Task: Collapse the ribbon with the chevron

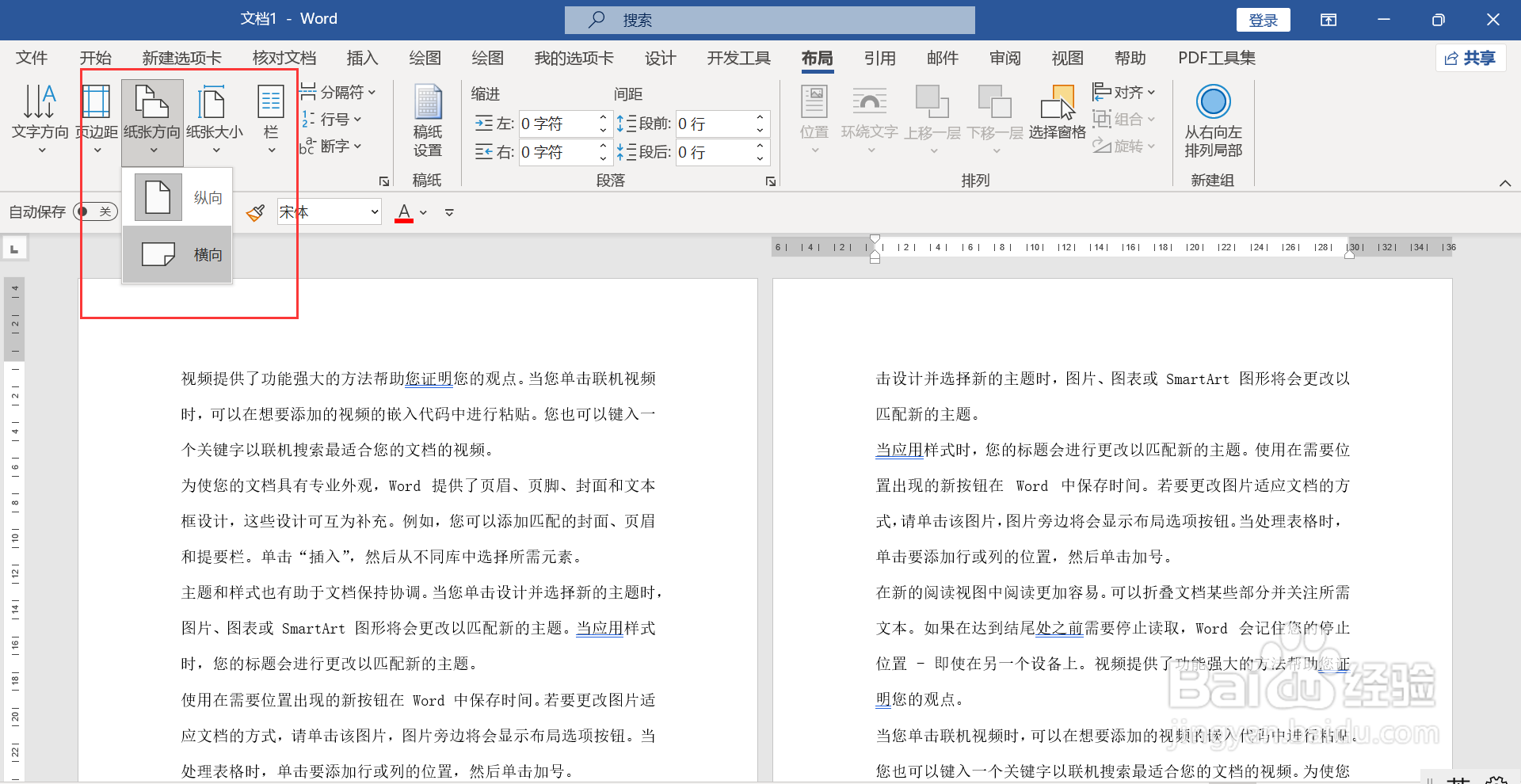Action: [1505, 183]
